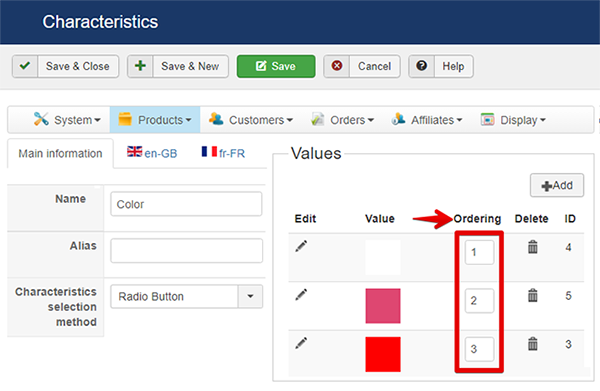Click the Alias text field
The width and height of the screenshot is (600, 391).
(186, 251)
